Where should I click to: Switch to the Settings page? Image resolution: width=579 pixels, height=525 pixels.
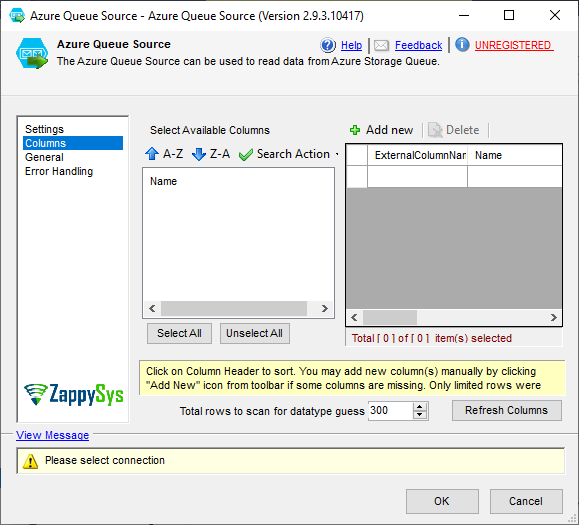point(44,129)
